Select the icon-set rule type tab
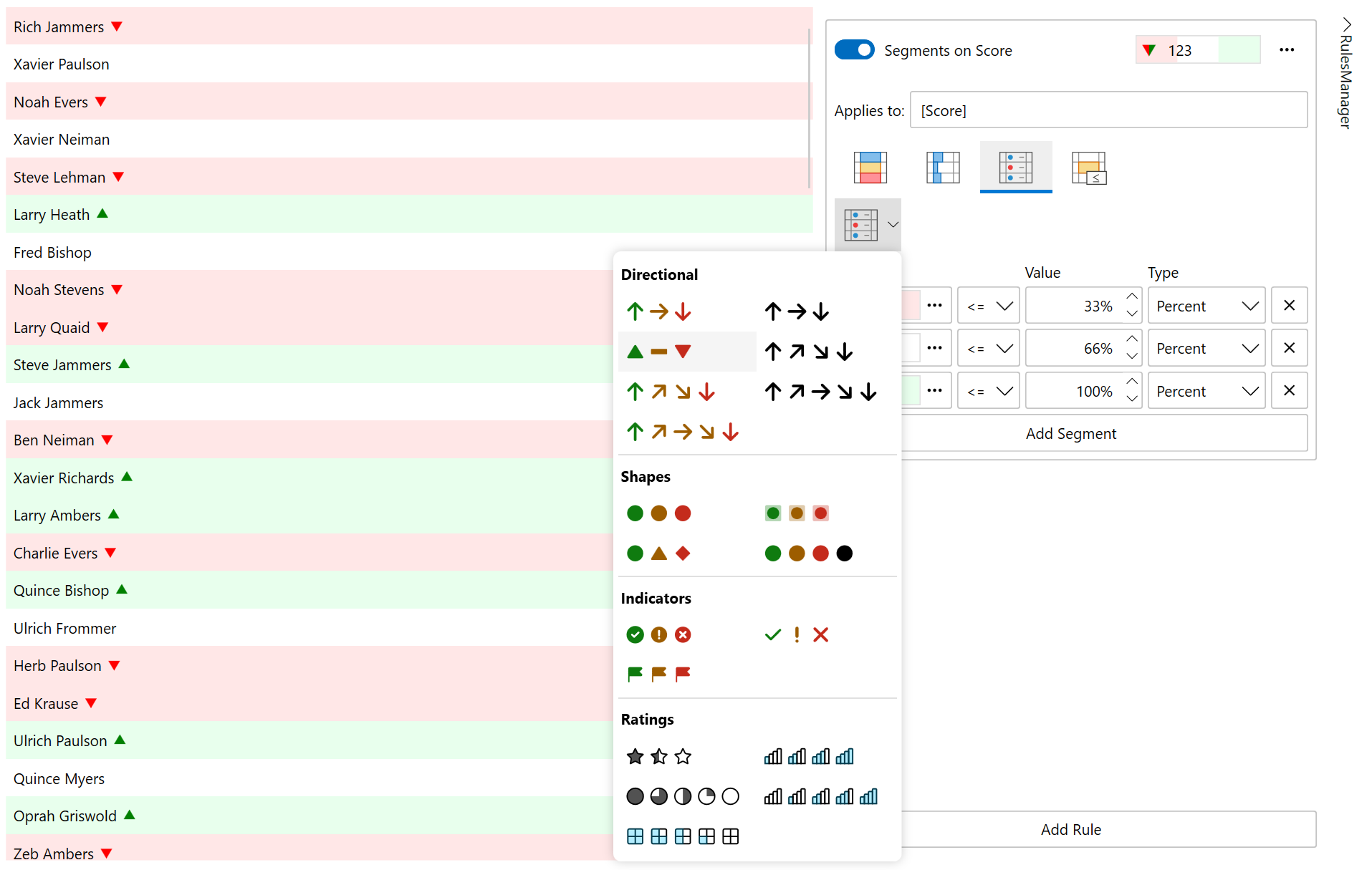1372x870 pixels. tap(1015, 168)
